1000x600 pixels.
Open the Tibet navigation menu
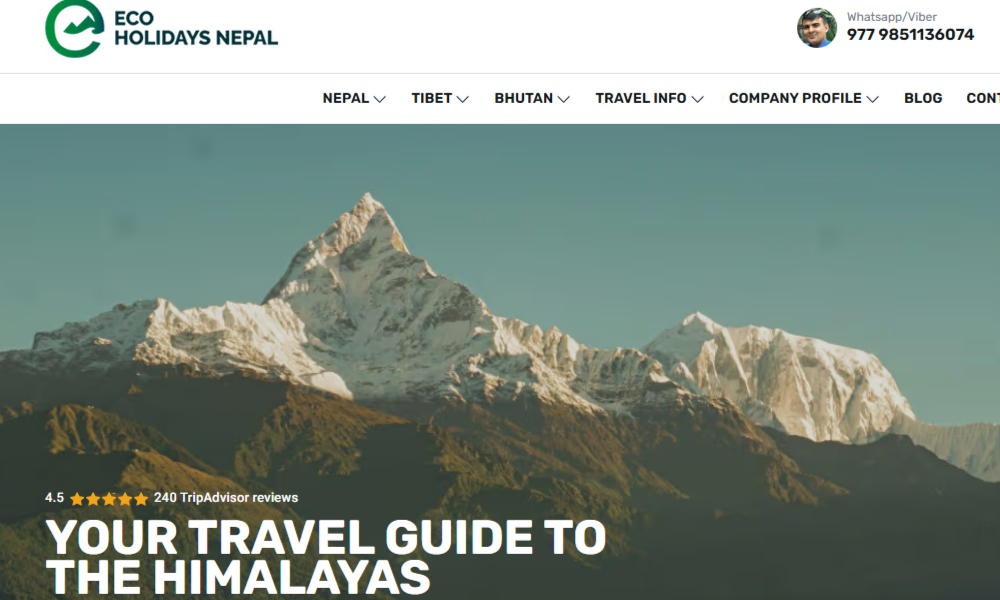pos(432,98)
